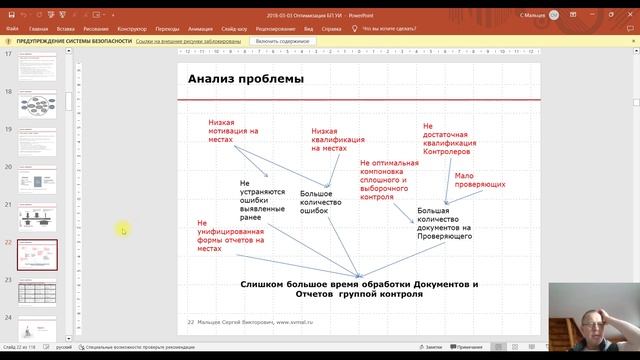Open the comments speech bubble icon in ribbon corner
Image resolution: width=640 pixels, height=360 pixels.
click(630, 29)
